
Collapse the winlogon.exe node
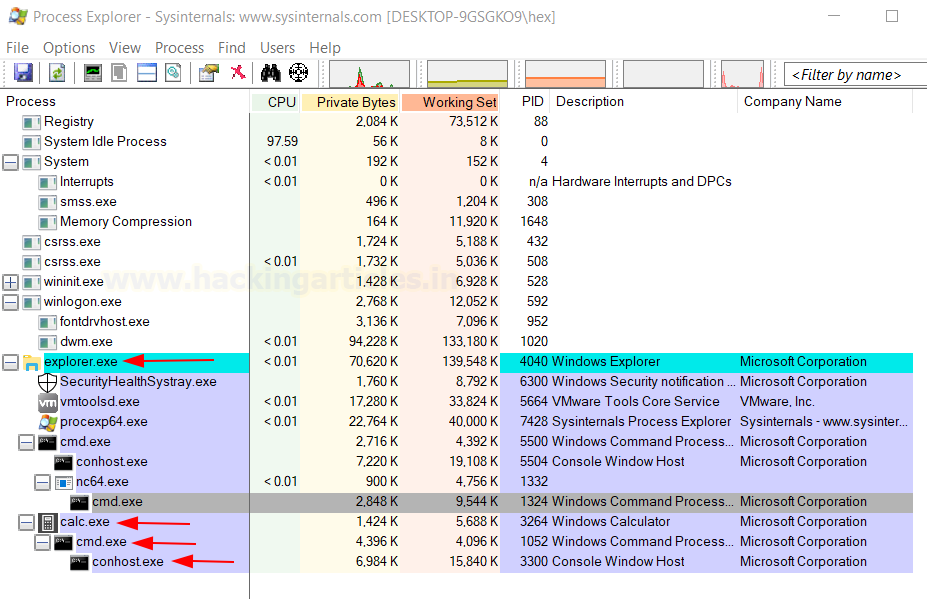click(11, 302)
